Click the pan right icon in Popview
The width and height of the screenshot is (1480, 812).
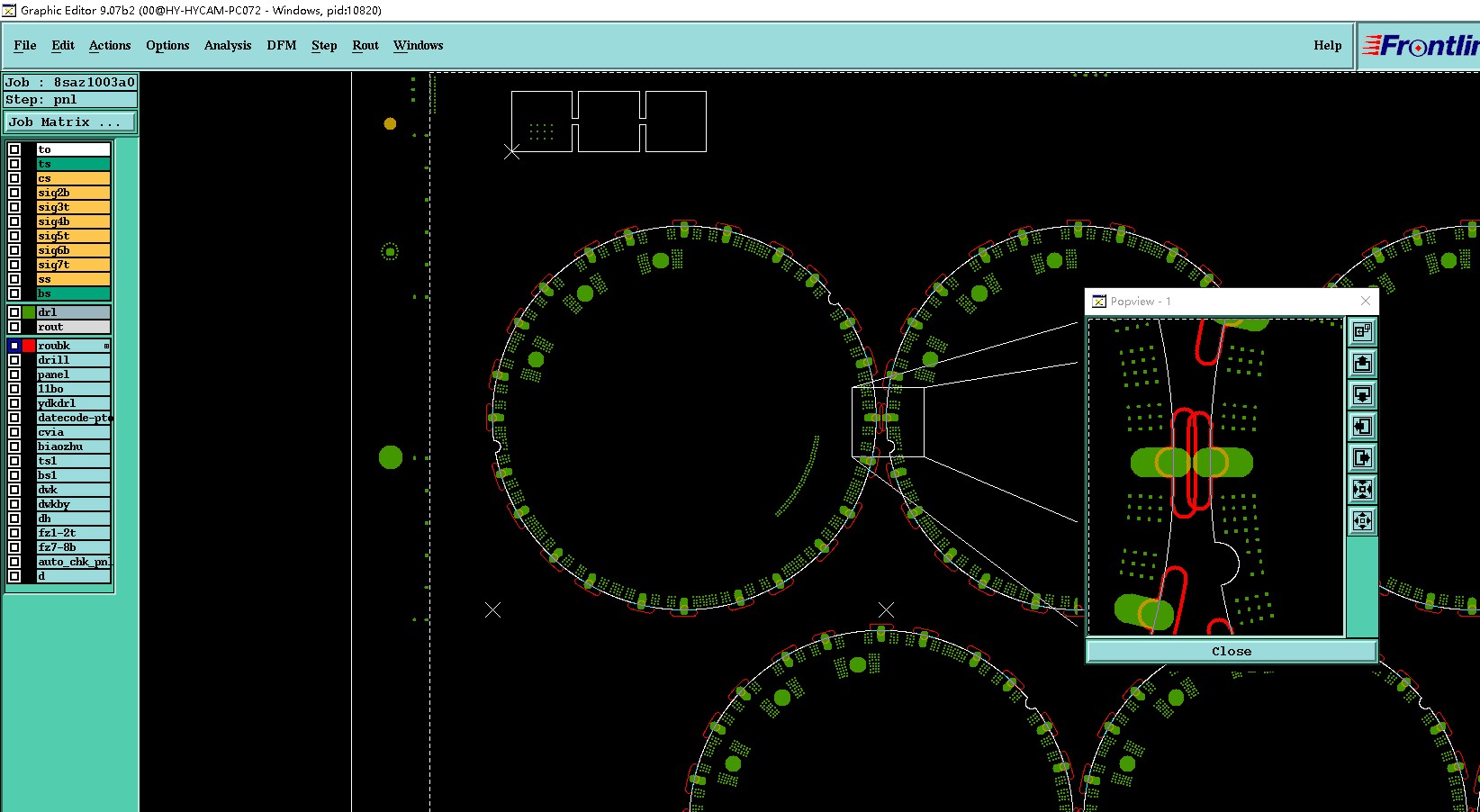(1362, 458)
